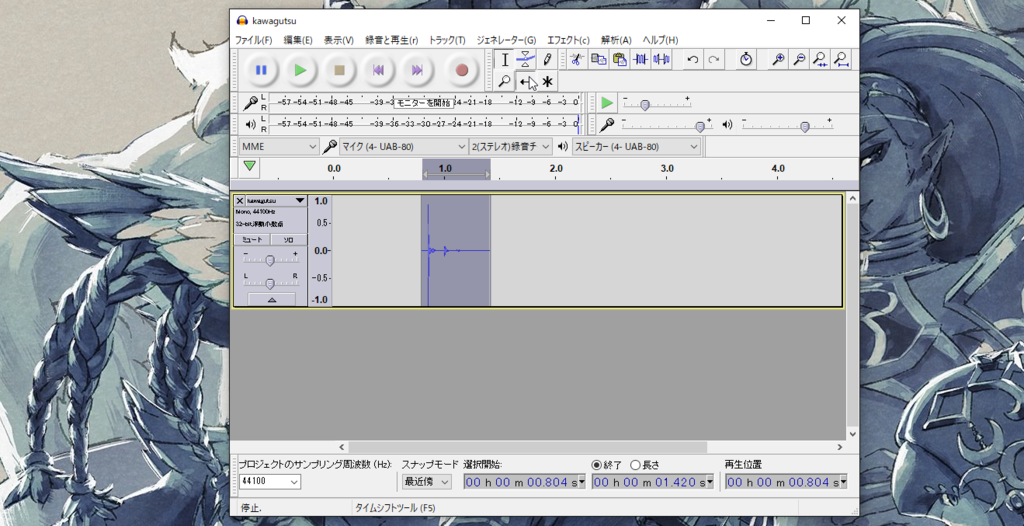Open the 2(ステレオ) recording channels dropdown
This screenshot has height=526, width=1024.
[511, 146]
